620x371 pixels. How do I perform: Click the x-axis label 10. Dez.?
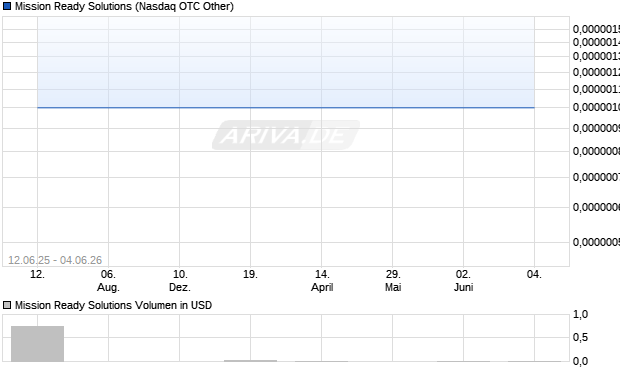(x=180, y=280)
